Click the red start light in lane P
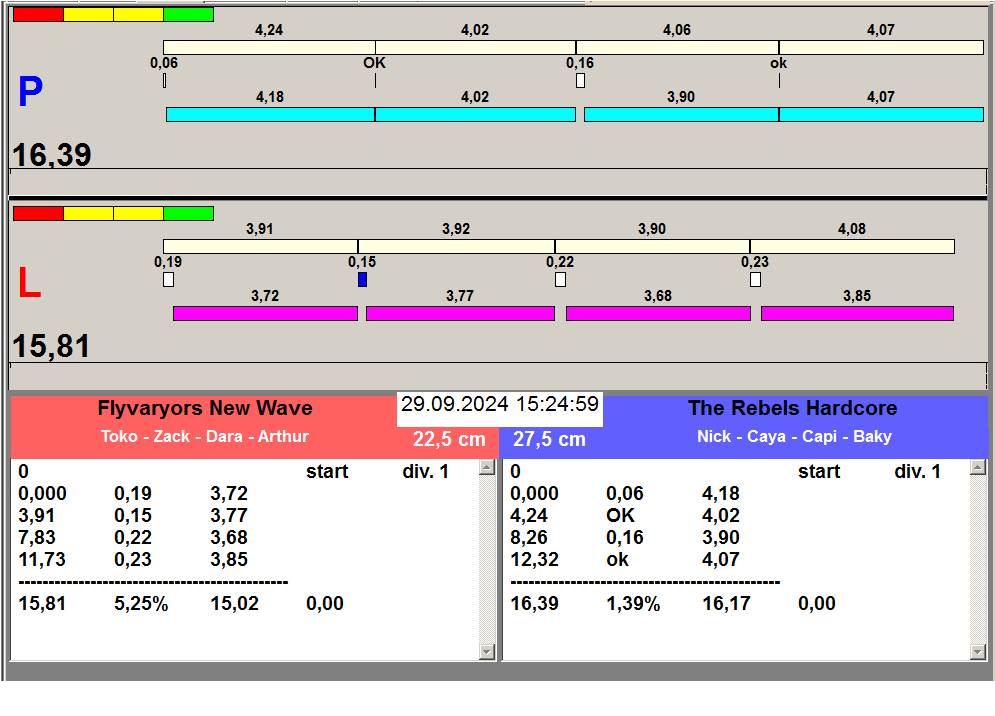This screenshot has width=995, height=716. (x=38, y=14)
